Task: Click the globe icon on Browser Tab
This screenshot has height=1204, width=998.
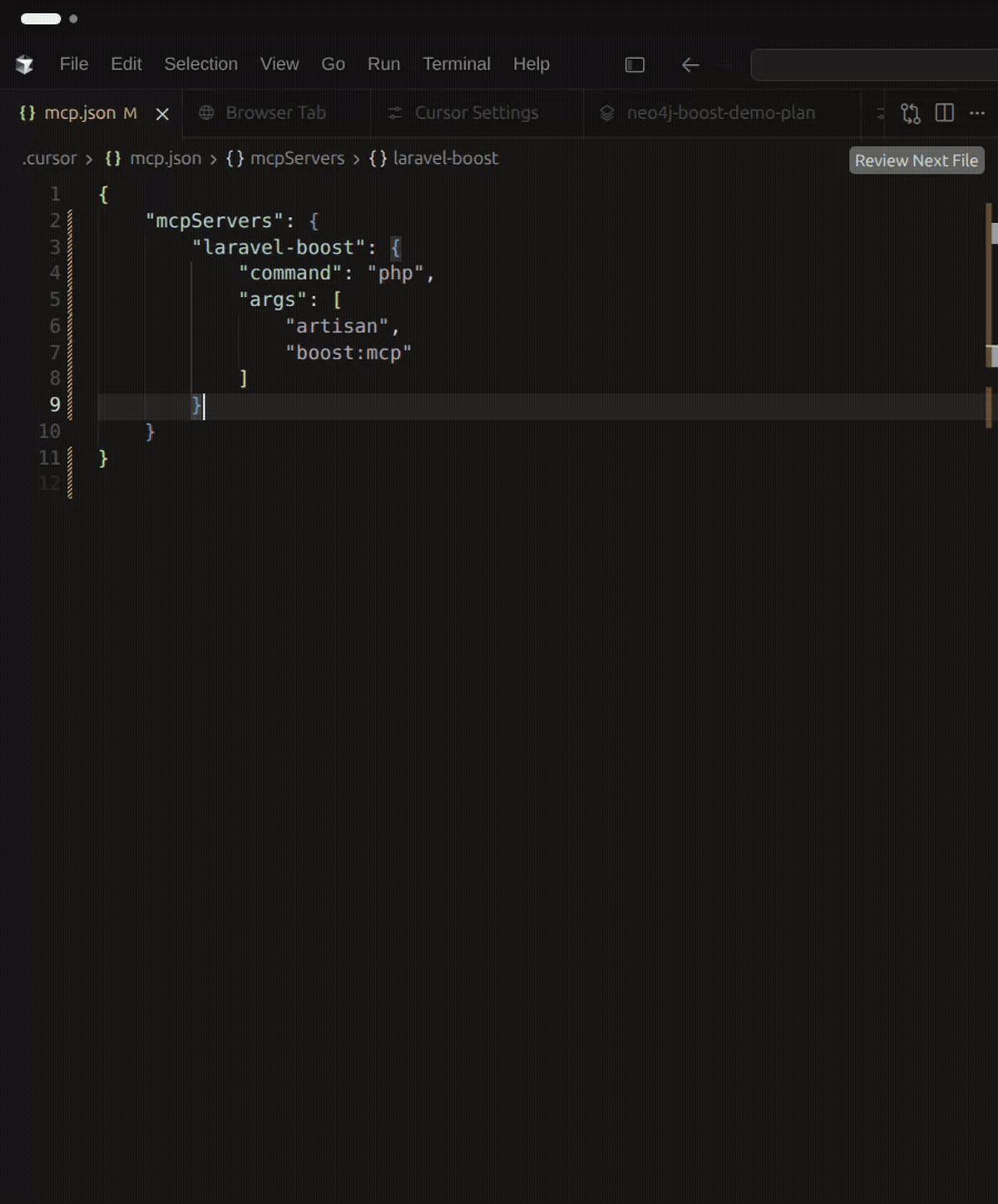Action: pos(206,112)
